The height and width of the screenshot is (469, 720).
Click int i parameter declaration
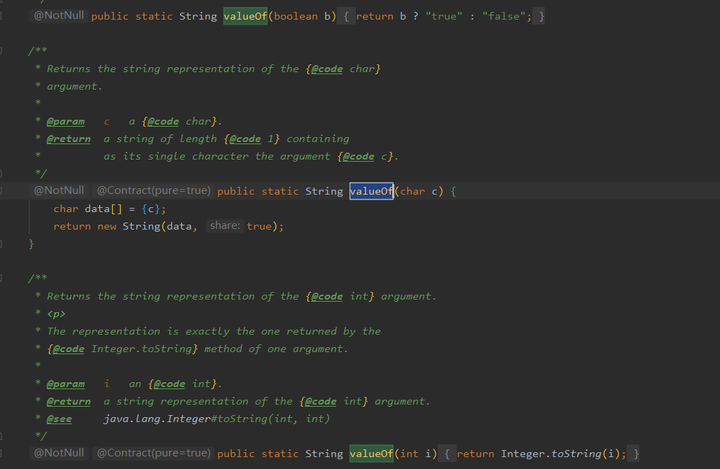point(416,454)
